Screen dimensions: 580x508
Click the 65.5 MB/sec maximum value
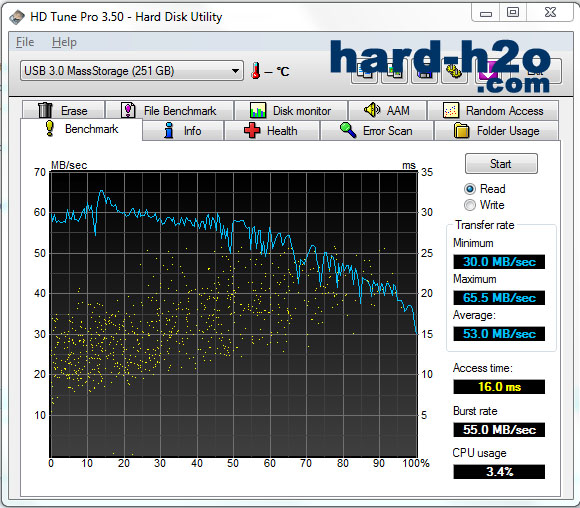point(499,297)
